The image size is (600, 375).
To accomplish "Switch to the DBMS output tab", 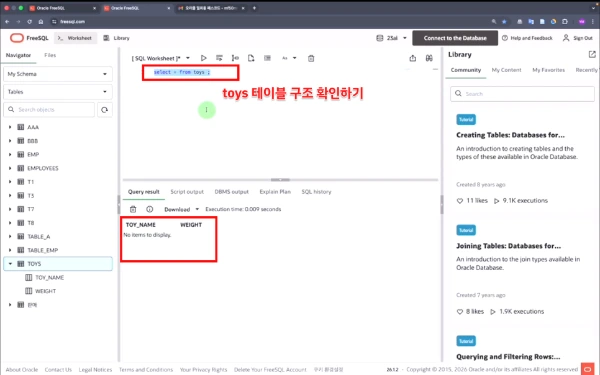I will tap(232, 192).
